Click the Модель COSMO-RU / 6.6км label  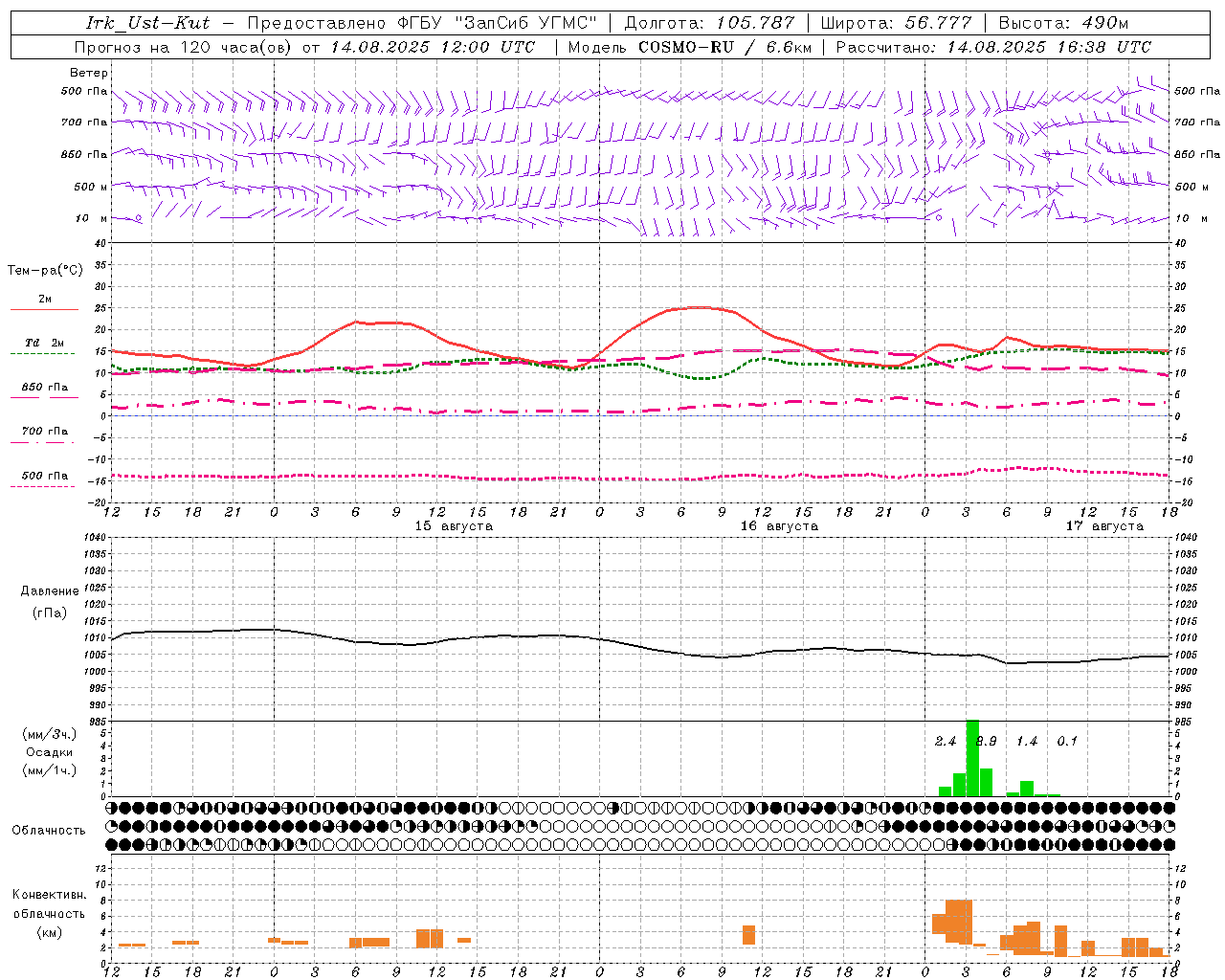690,47
